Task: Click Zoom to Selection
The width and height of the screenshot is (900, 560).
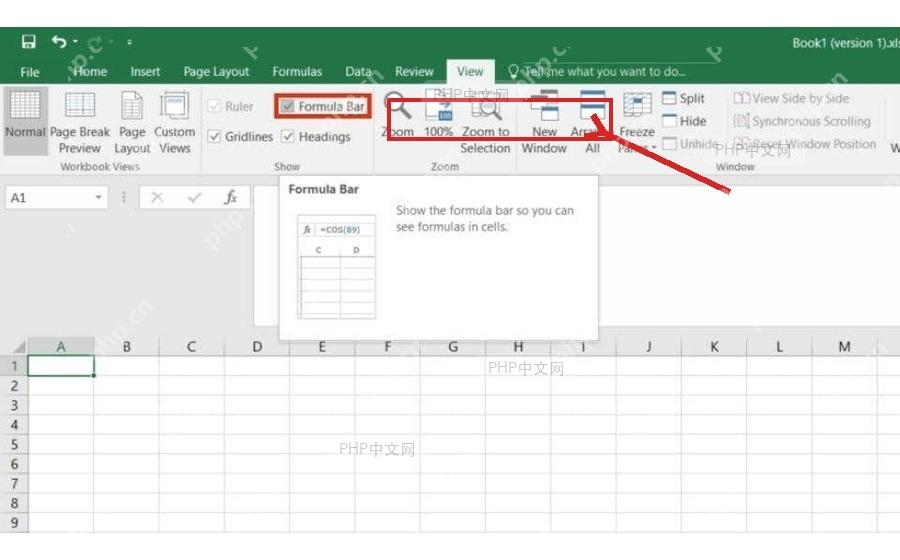Action: click(486, 122)
